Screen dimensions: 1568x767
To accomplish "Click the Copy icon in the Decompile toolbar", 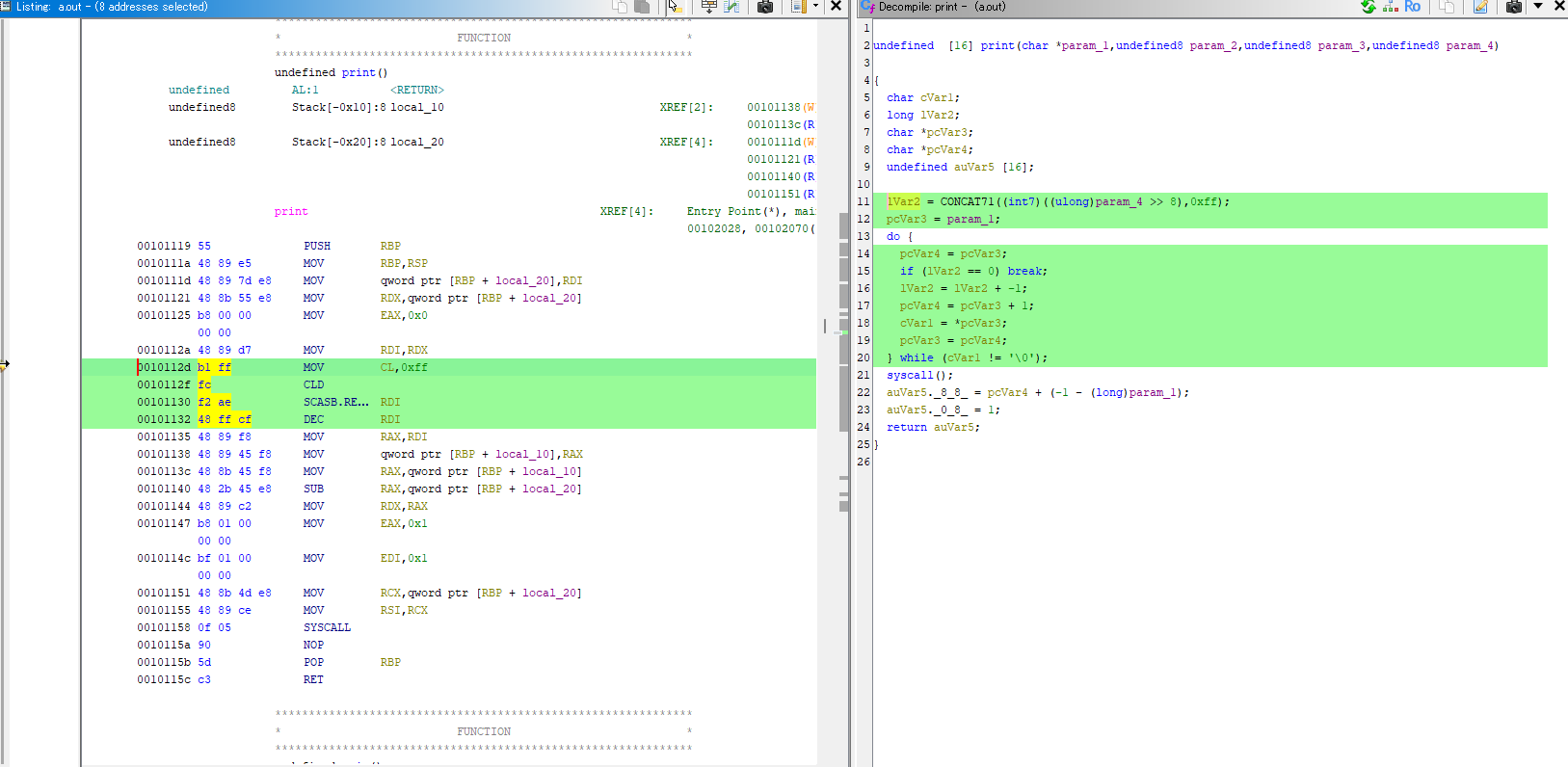I will (1447, 7).
